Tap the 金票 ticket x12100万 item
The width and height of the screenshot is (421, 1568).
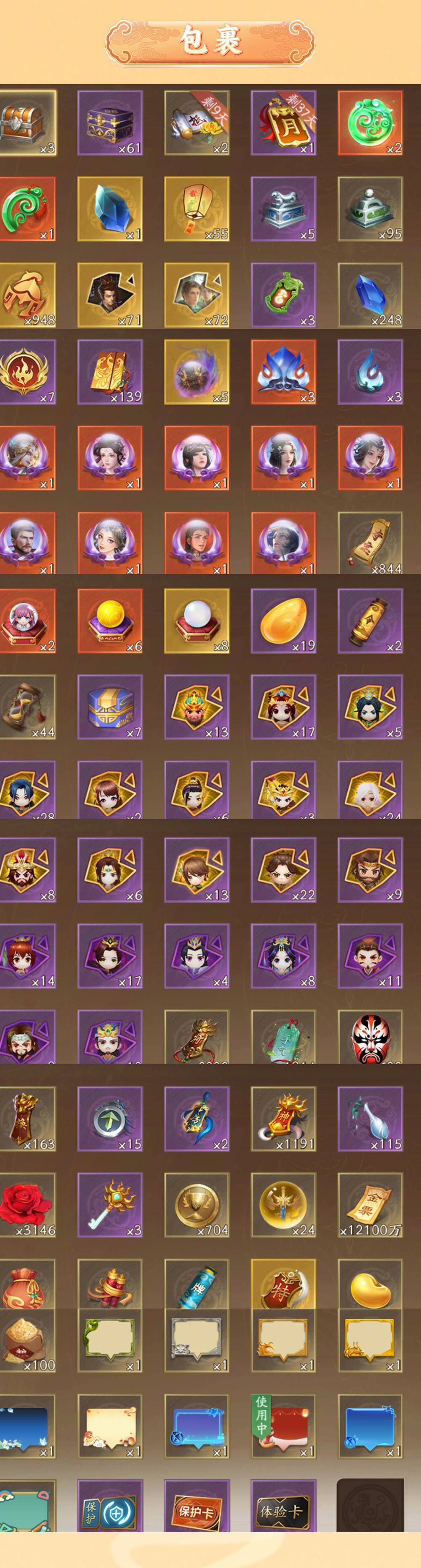coord(370,1205)
